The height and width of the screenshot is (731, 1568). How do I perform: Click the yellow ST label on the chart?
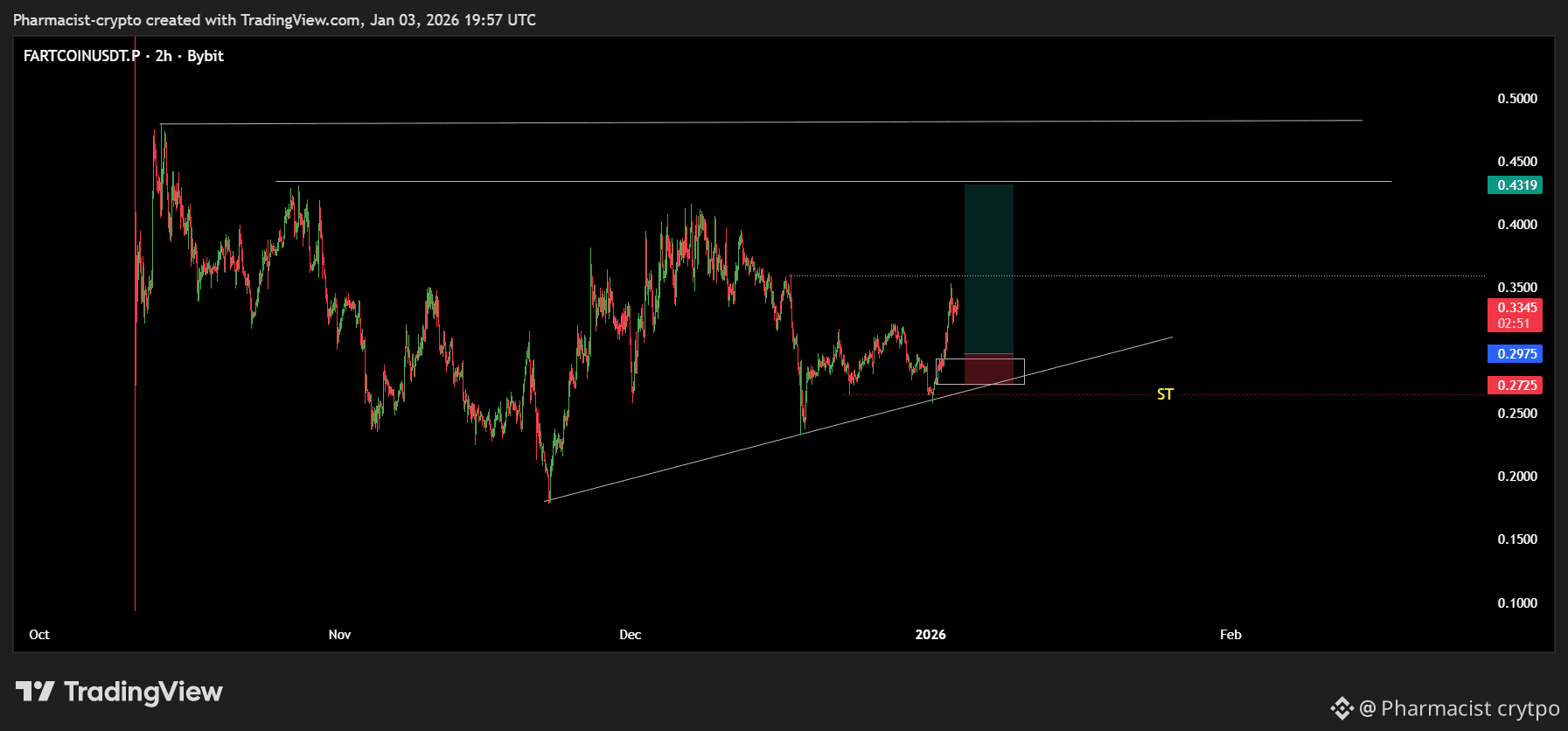pyautogui.click(x=1165, y=394)
